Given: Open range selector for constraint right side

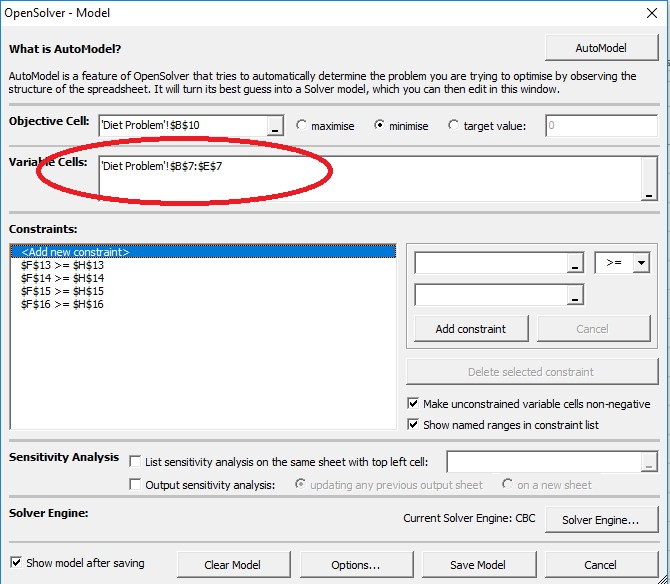Looking at the screenshot, I should coord(575,295).
